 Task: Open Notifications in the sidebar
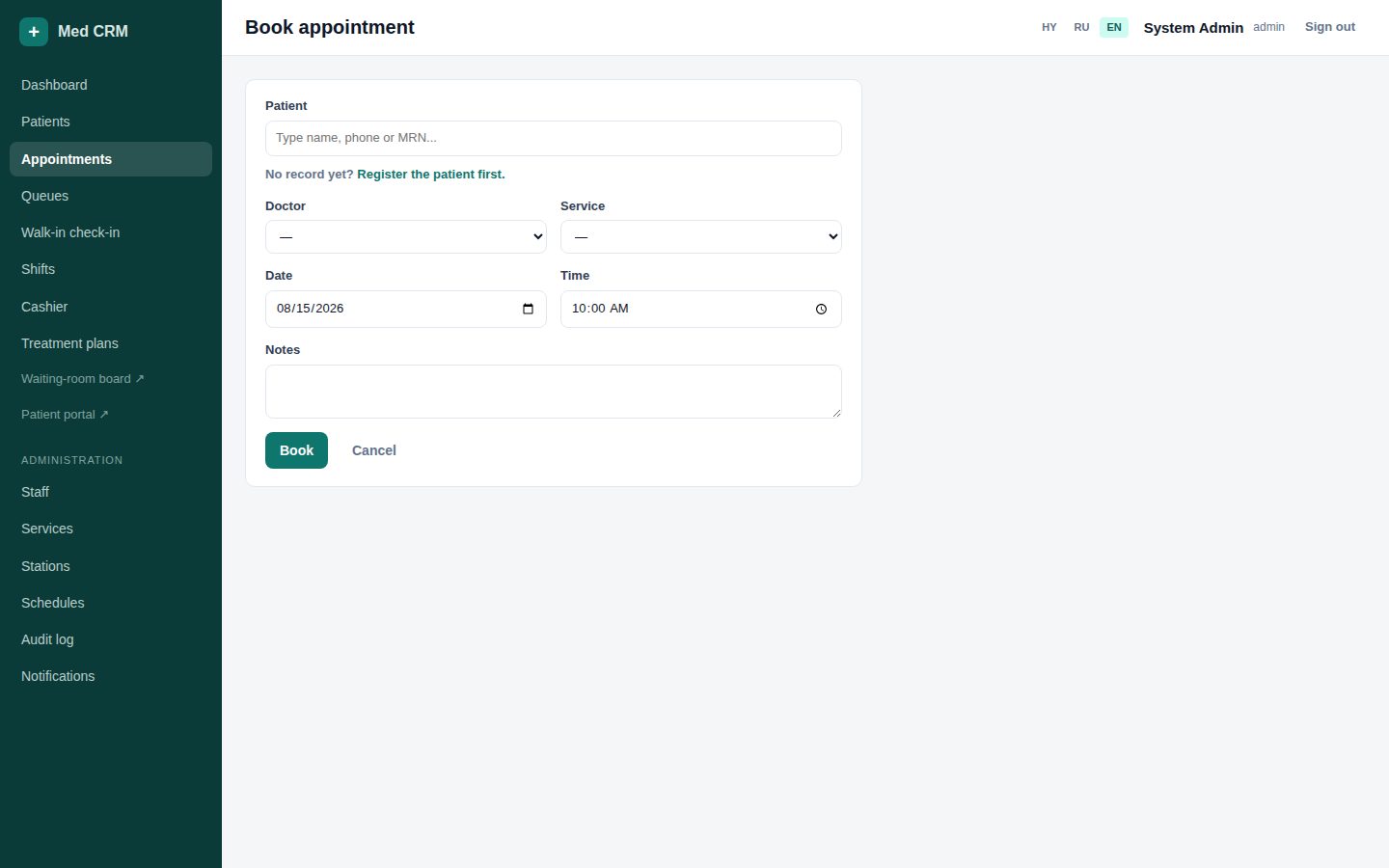(111, 676)
